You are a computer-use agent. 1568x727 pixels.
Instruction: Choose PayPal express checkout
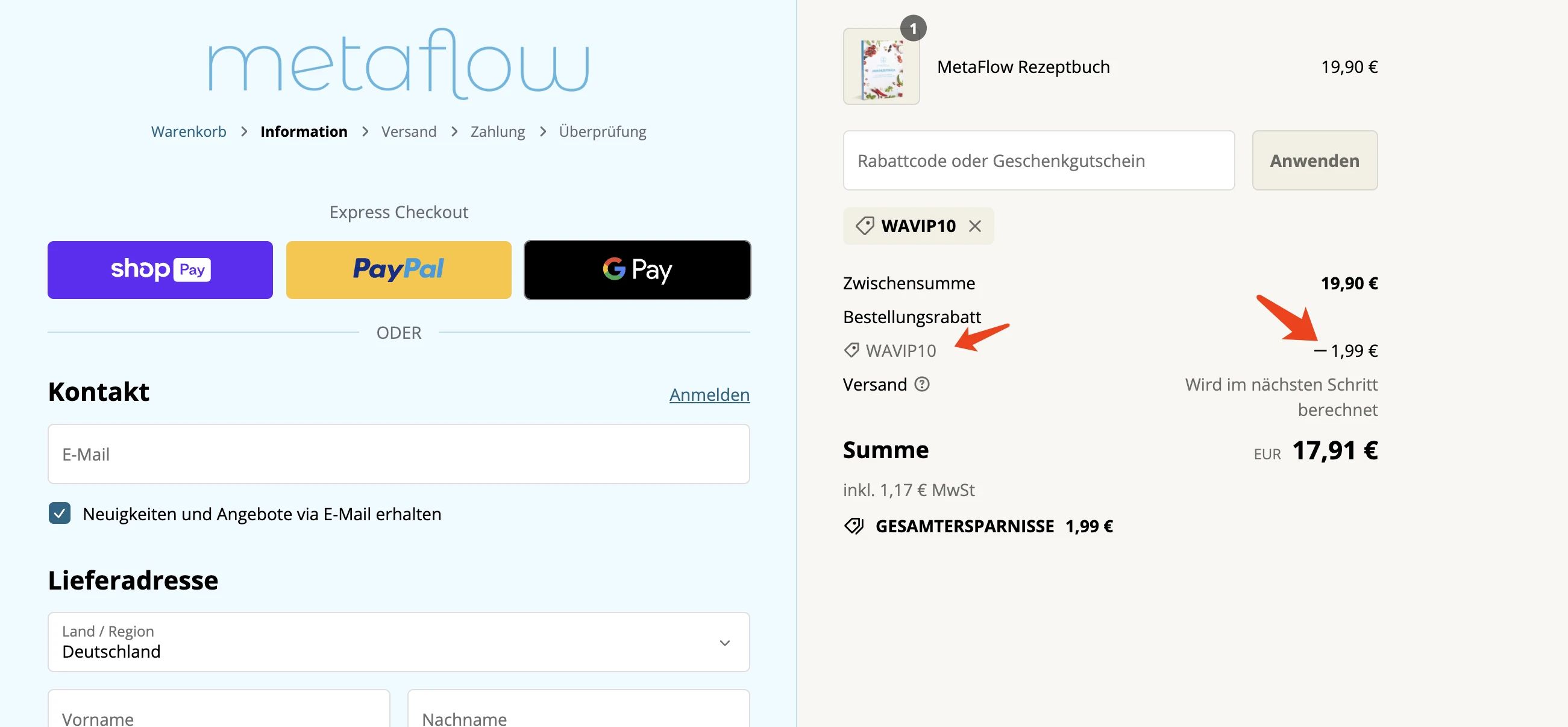point(399,269)
